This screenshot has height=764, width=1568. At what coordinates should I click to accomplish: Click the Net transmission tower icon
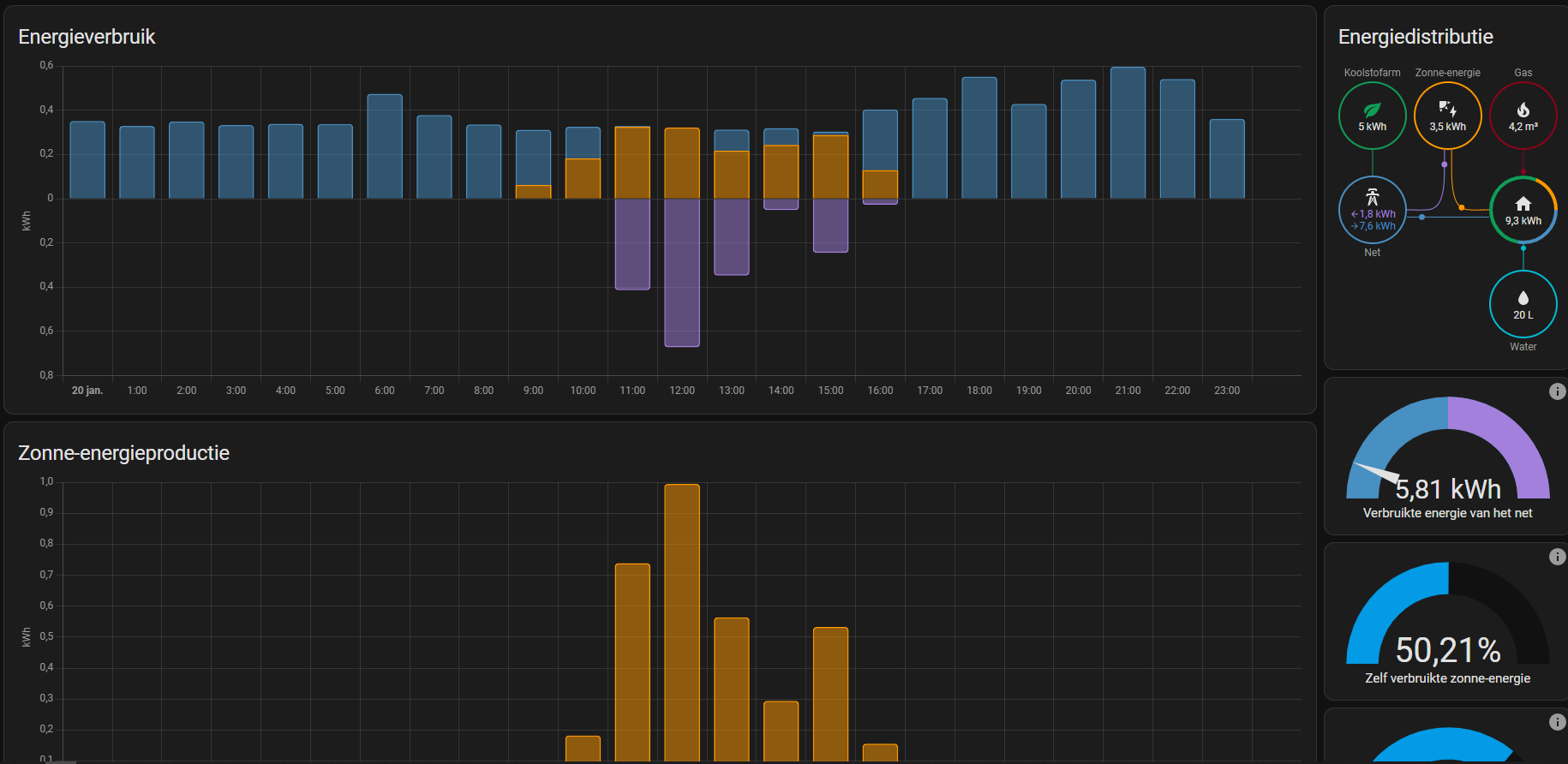click(1372, 197)
